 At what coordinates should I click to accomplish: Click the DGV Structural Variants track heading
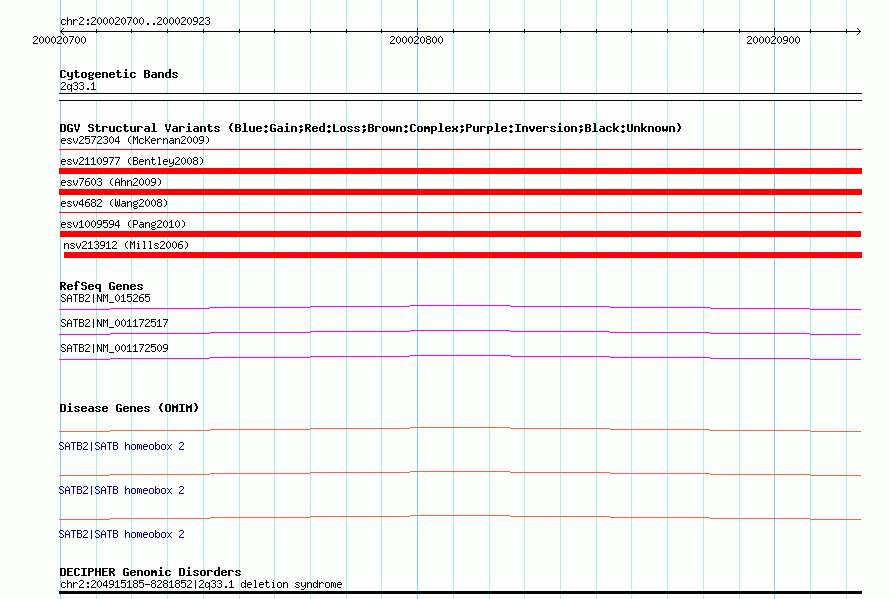[371, 128]
